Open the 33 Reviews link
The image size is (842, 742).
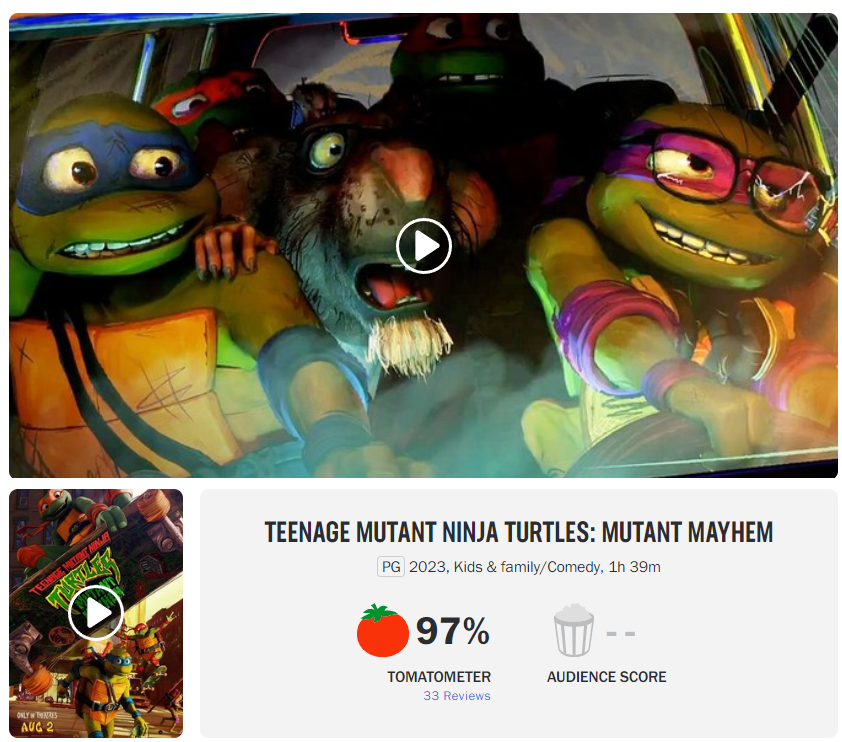457,695
